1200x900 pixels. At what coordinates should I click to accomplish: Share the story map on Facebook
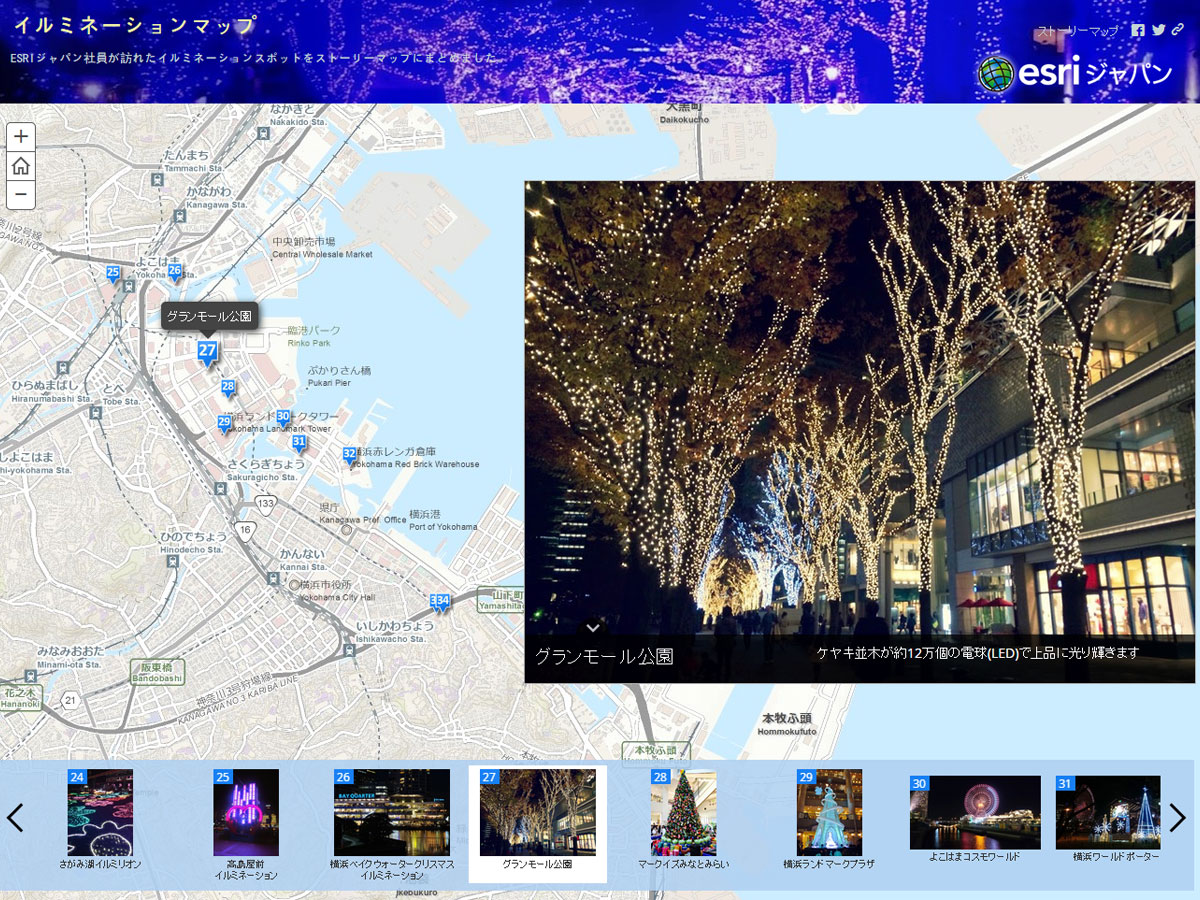pos(1138,30)
